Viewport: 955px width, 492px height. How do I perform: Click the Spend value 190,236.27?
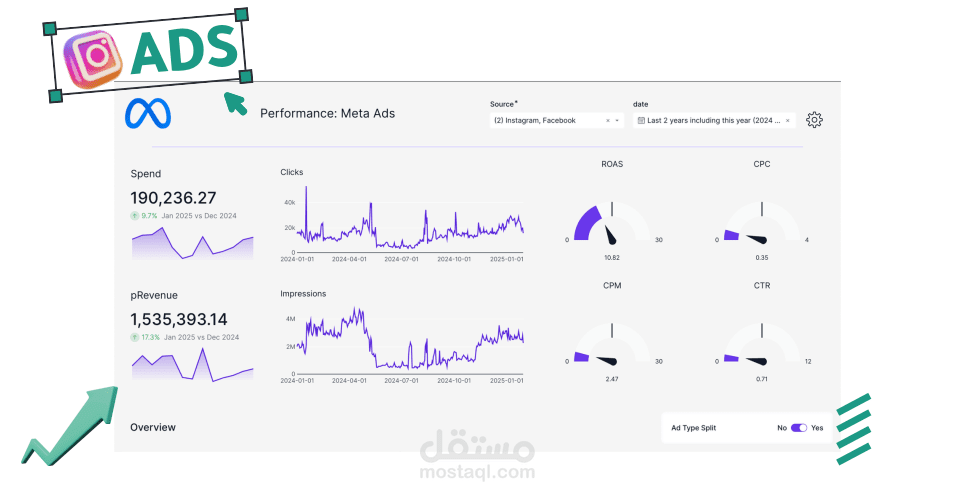click(173, 198)
